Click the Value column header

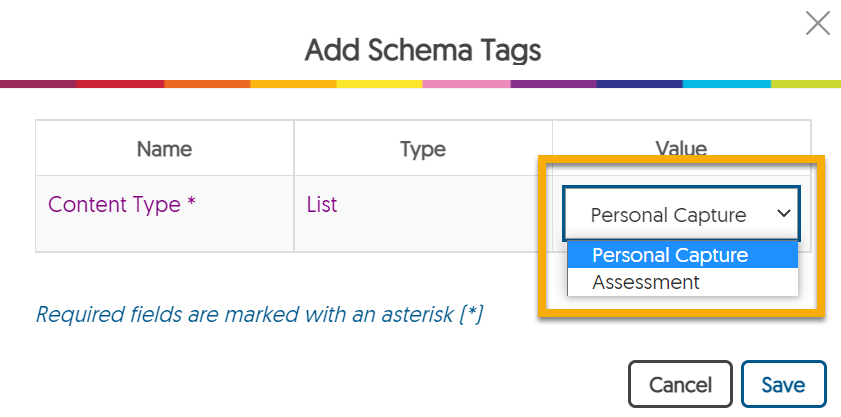pyautogui.click(x=681, y=149)
